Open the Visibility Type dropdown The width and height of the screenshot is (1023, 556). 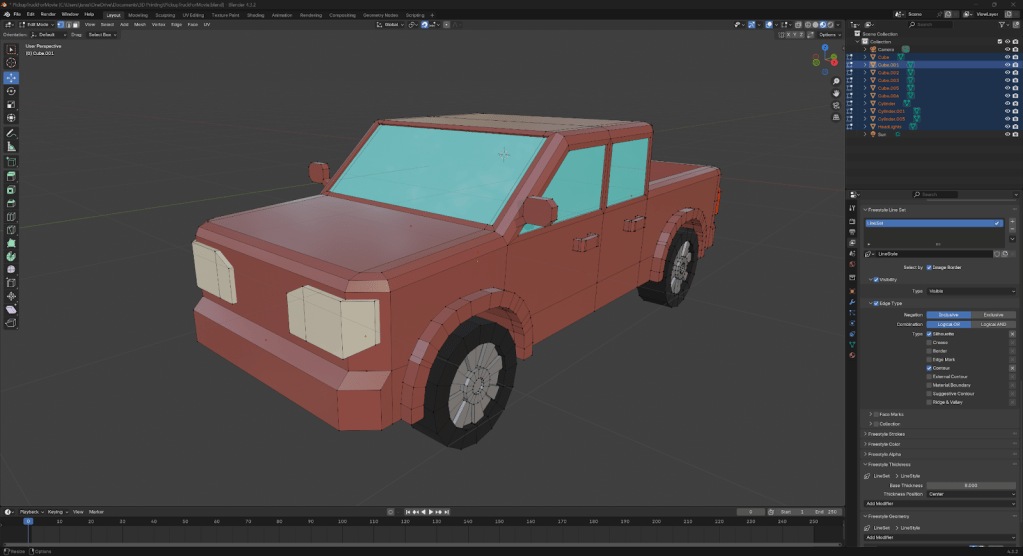[970, 291]
